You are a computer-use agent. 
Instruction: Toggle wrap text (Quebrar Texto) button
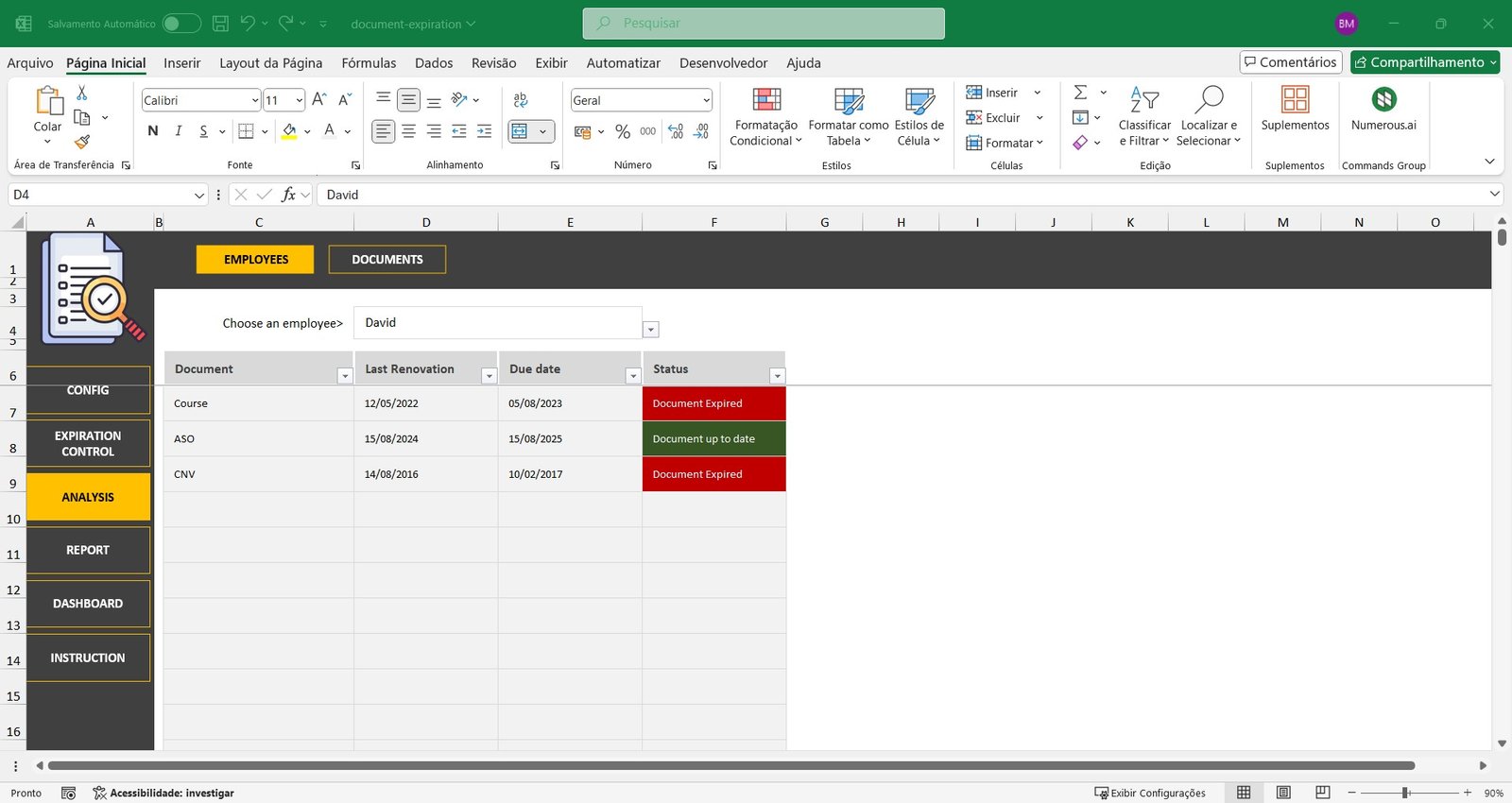521,100
